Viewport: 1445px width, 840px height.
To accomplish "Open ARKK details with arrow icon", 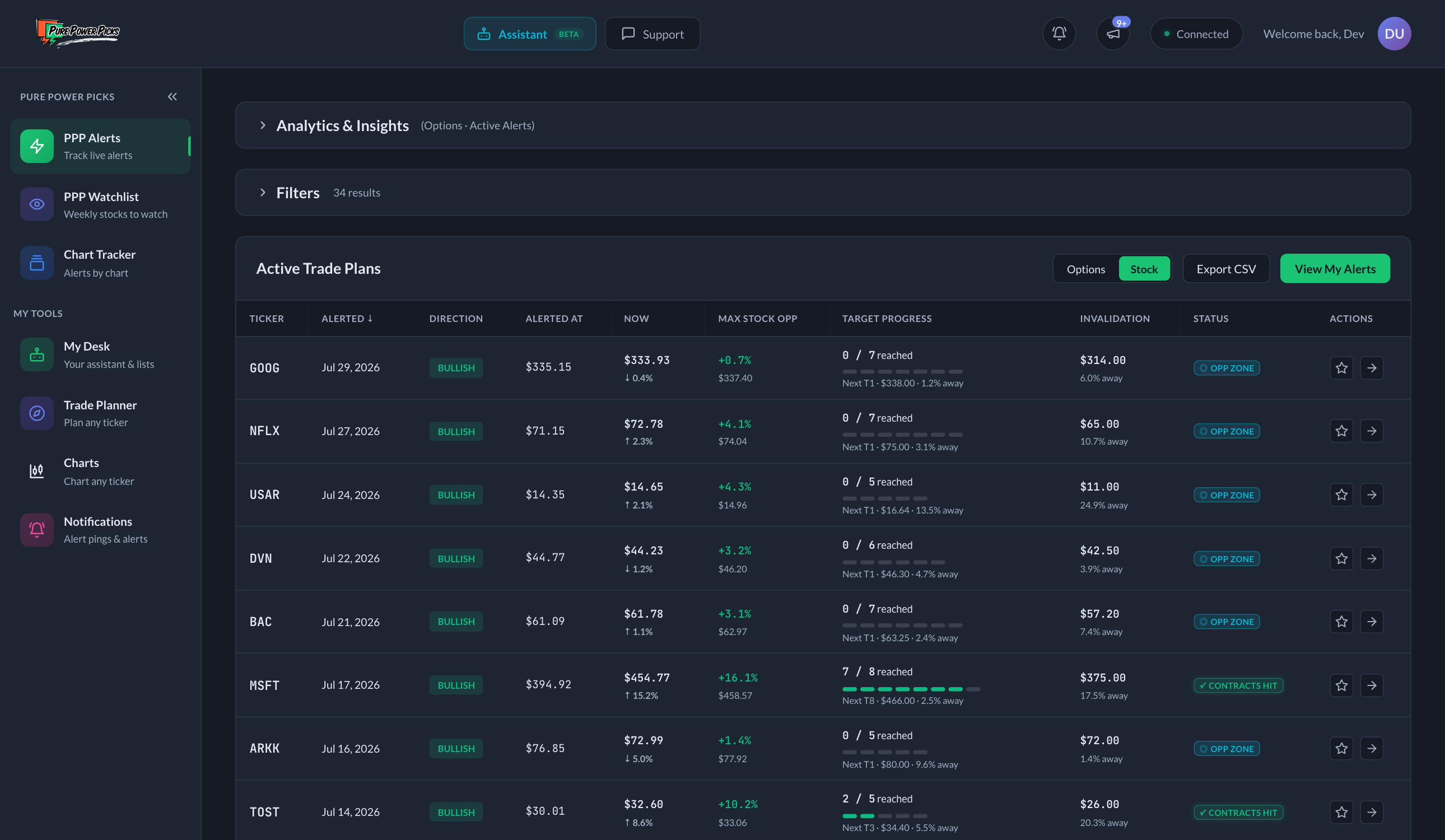I will [x=1372, y=748].
